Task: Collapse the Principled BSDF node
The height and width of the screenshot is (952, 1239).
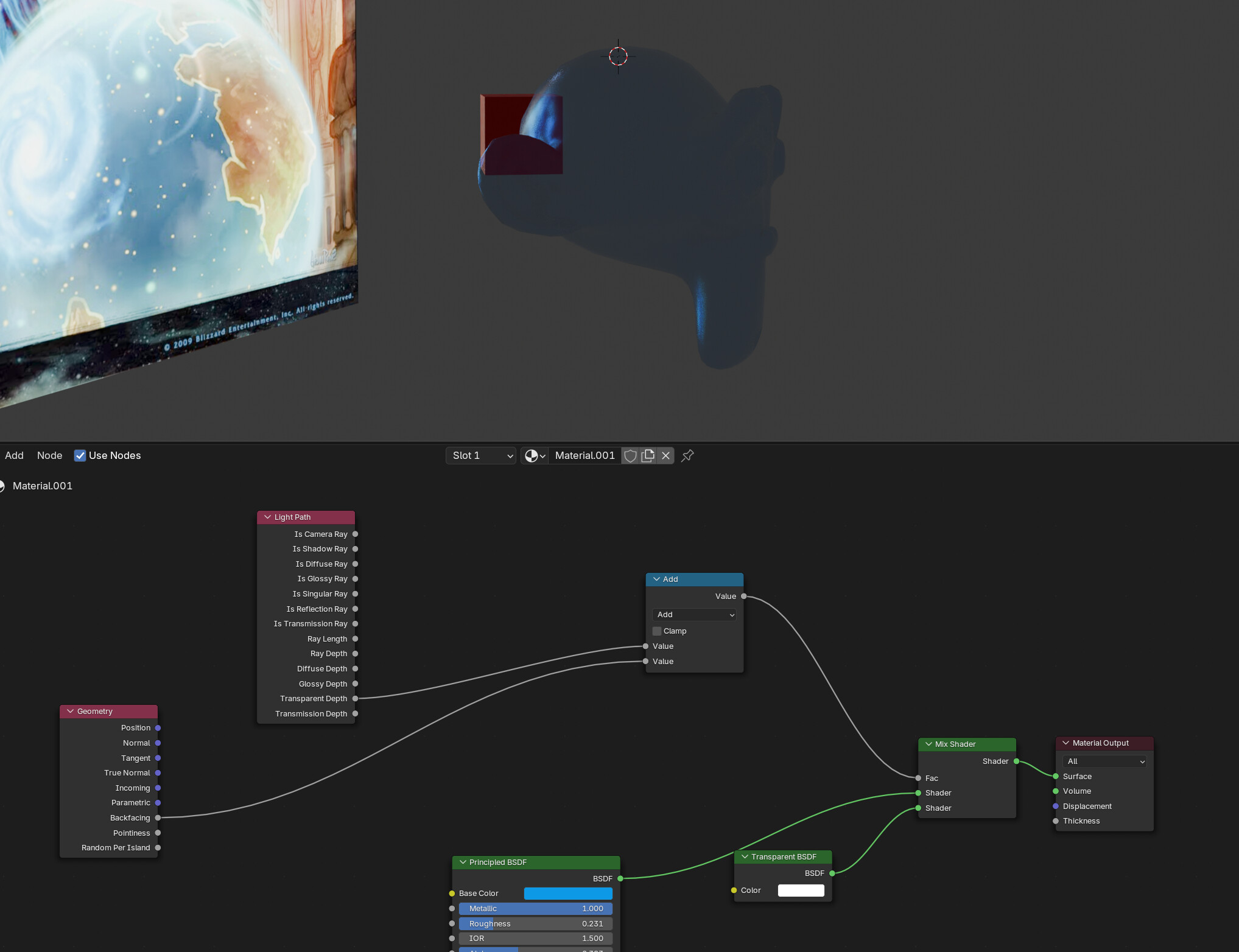Action: tap(463, 863)
